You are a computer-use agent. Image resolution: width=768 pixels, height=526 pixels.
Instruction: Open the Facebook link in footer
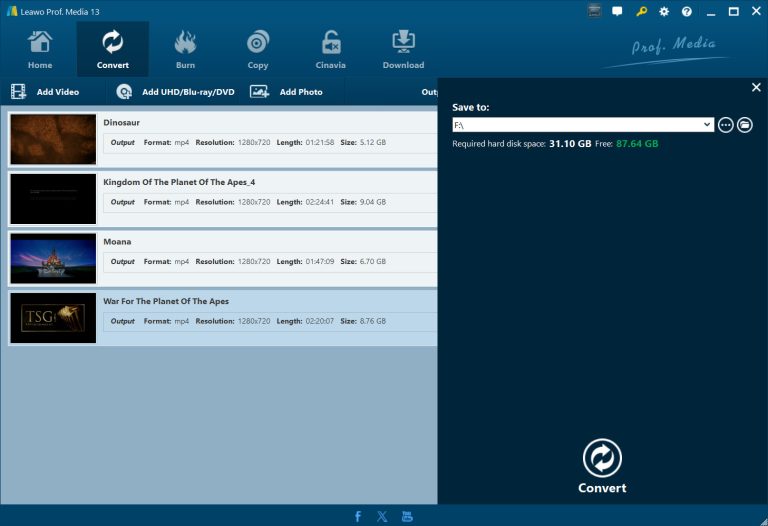point(358,516)
